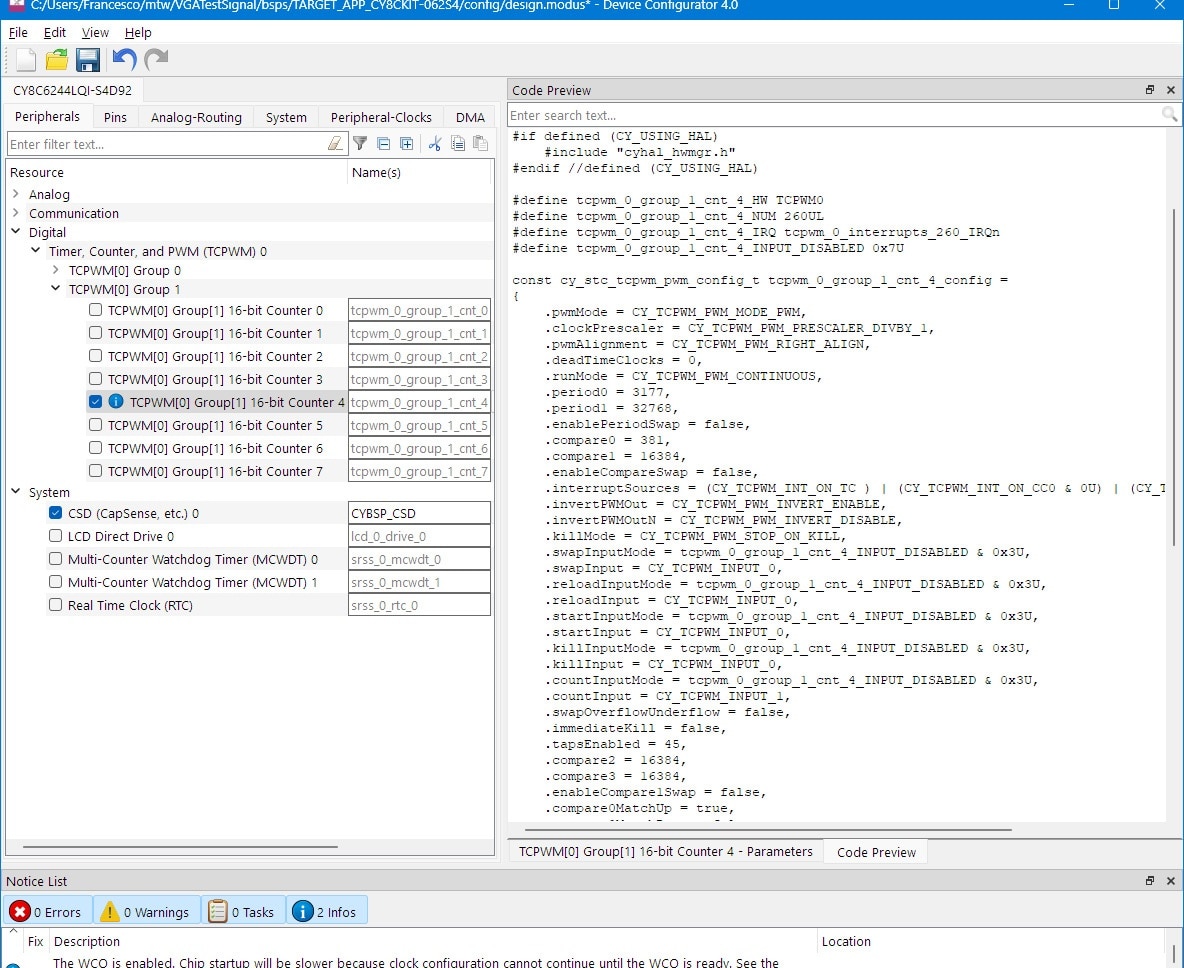Switch to the System tab
This screenshot has height=968, width=1184.
(286, 117)
